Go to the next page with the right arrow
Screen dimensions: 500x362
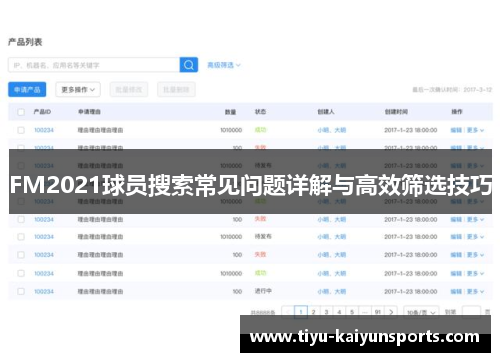[x=391, y=312]
